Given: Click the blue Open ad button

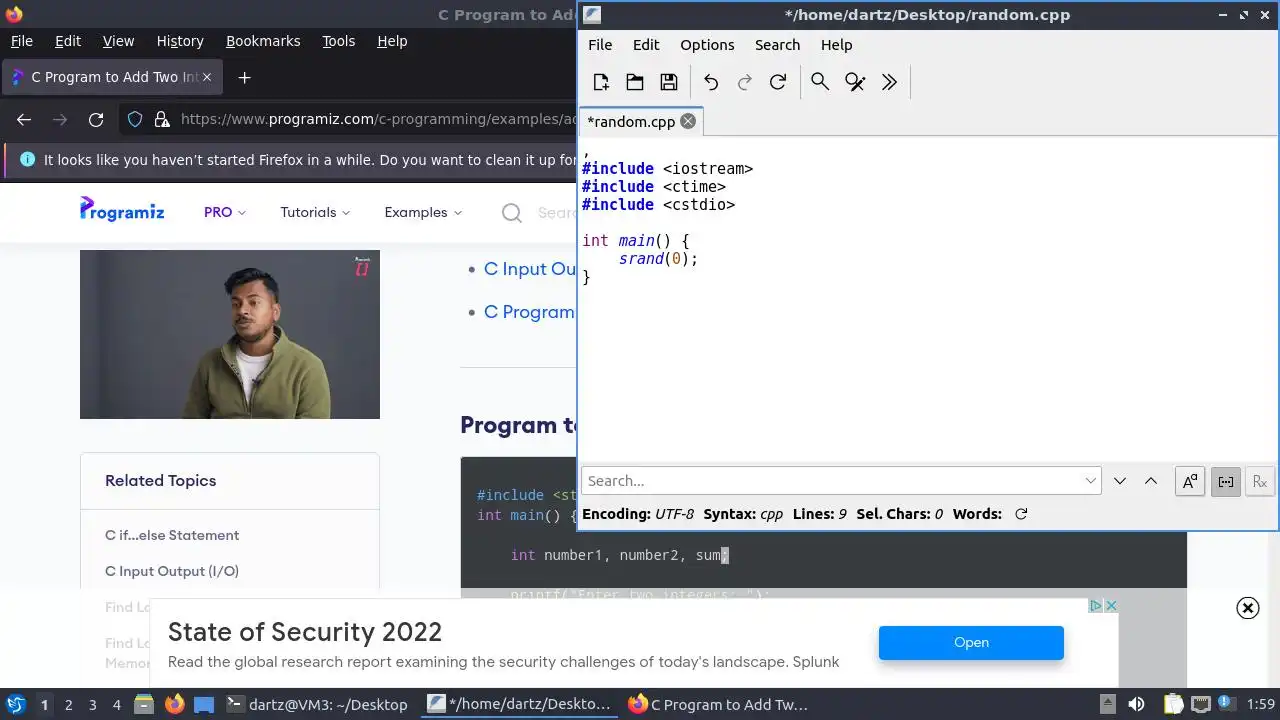Looking at the screenshot, I should pos(971,643).
